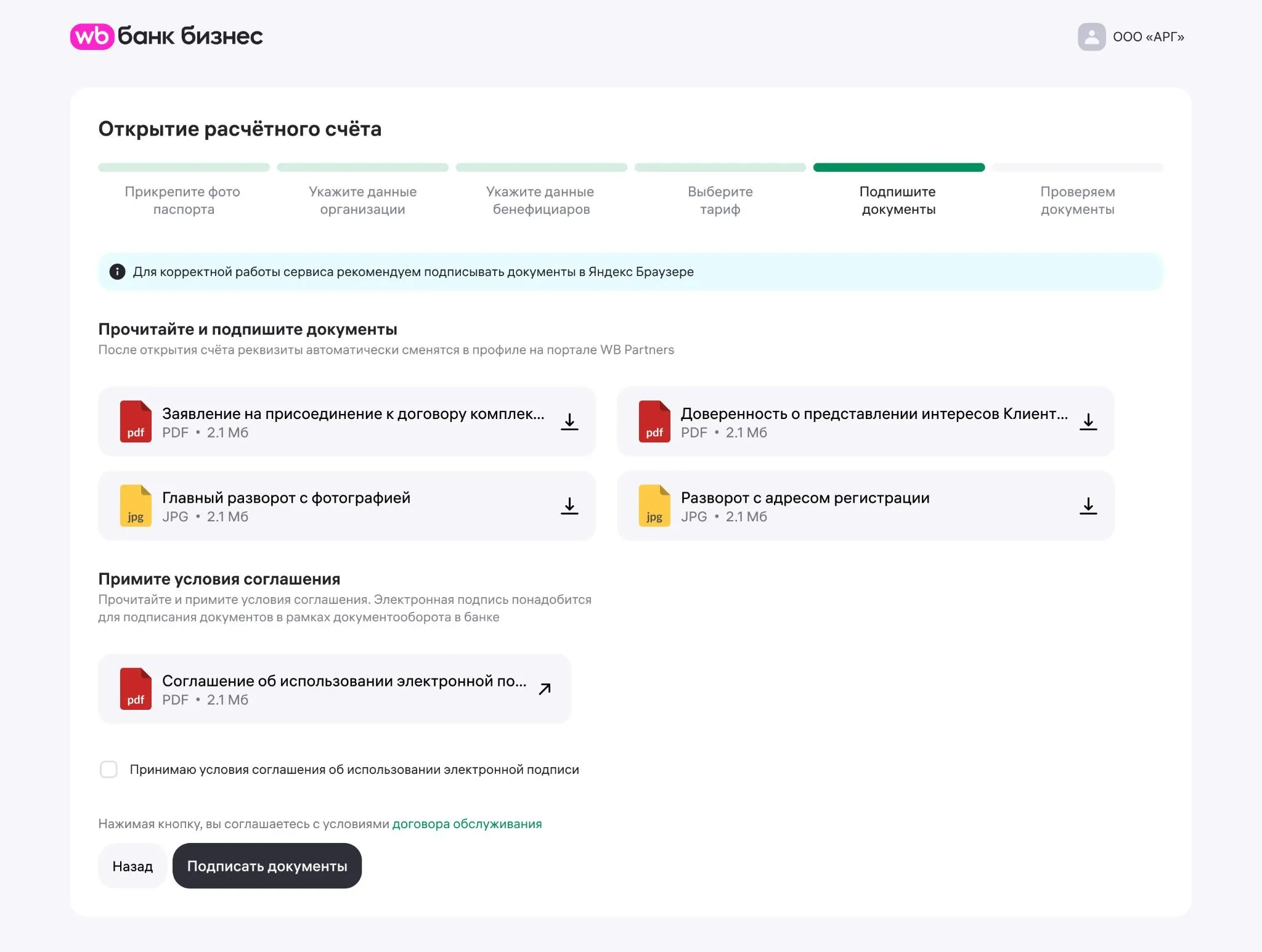The image size is (1262, 952).
Task: Click the wb bank business logo
Action: pyautogui.click(x=166, y=36)
